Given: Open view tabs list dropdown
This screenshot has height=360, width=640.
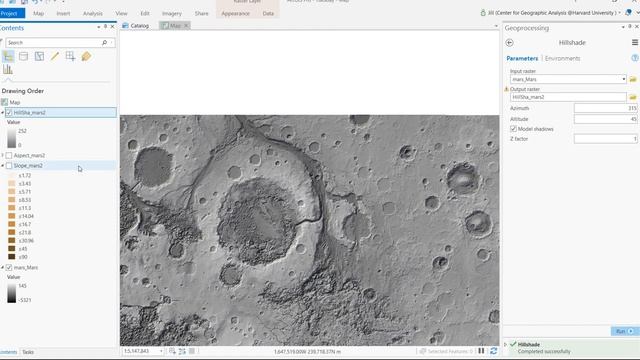Looking at the screenshot, I should (496, 26).
